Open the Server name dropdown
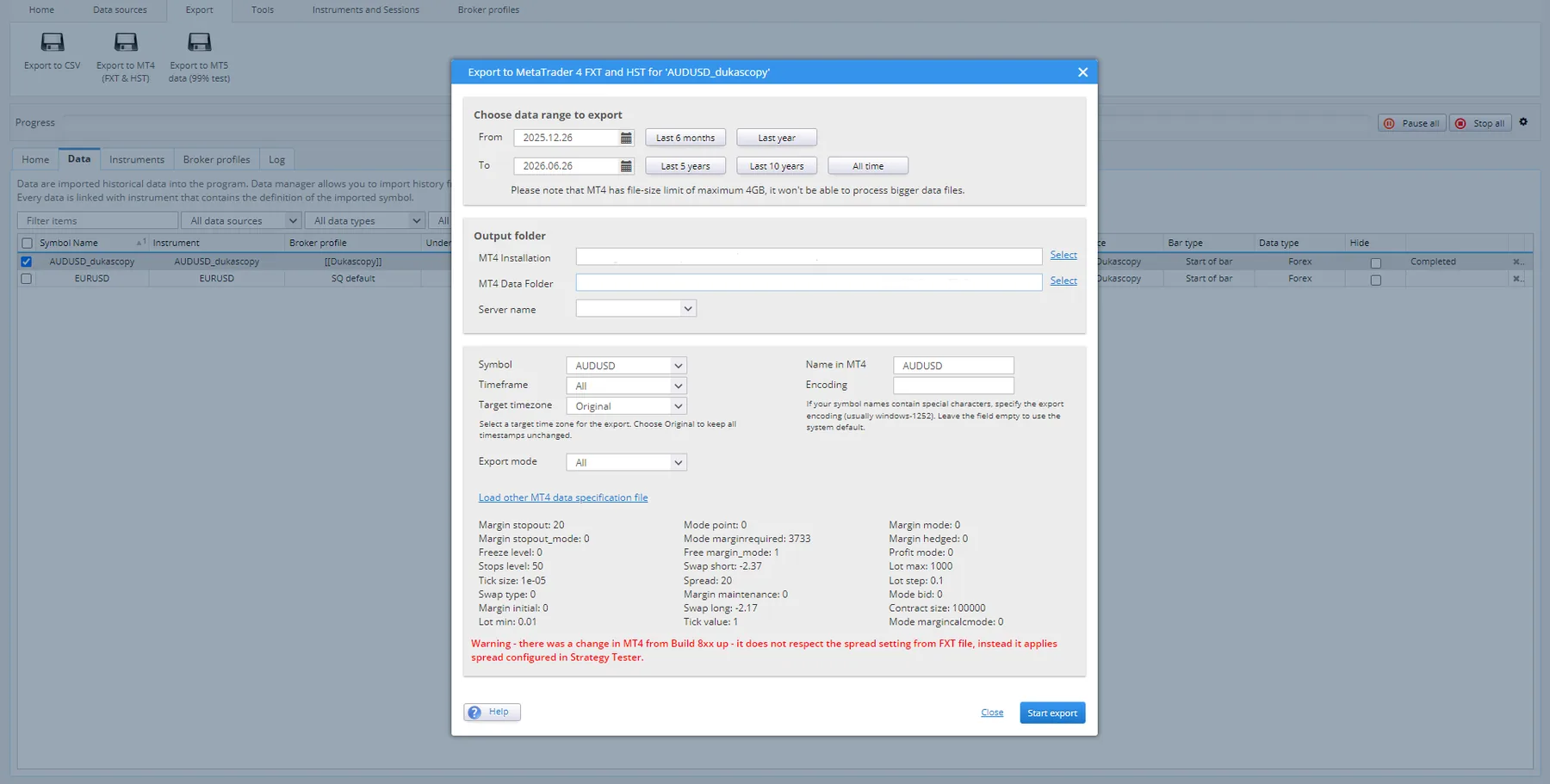 tap(635, 309)
